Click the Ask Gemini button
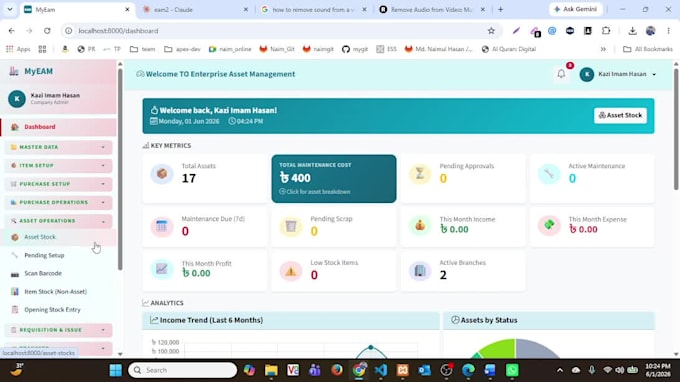 click(575, 9)
